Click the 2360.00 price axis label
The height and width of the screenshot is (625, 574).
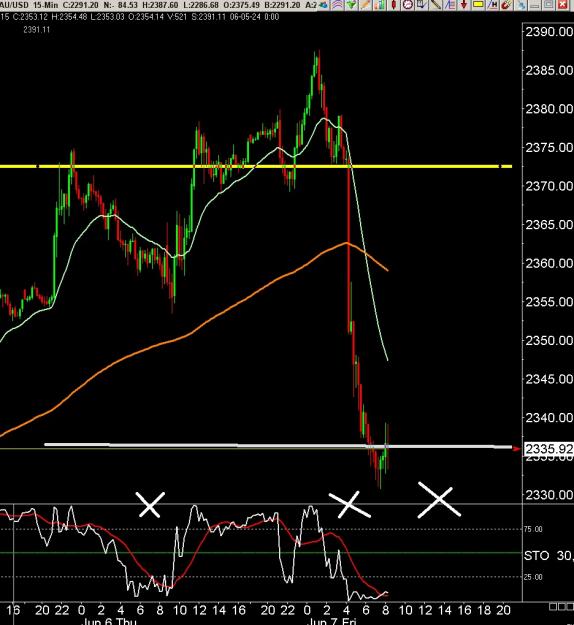[x=549, y=263]
